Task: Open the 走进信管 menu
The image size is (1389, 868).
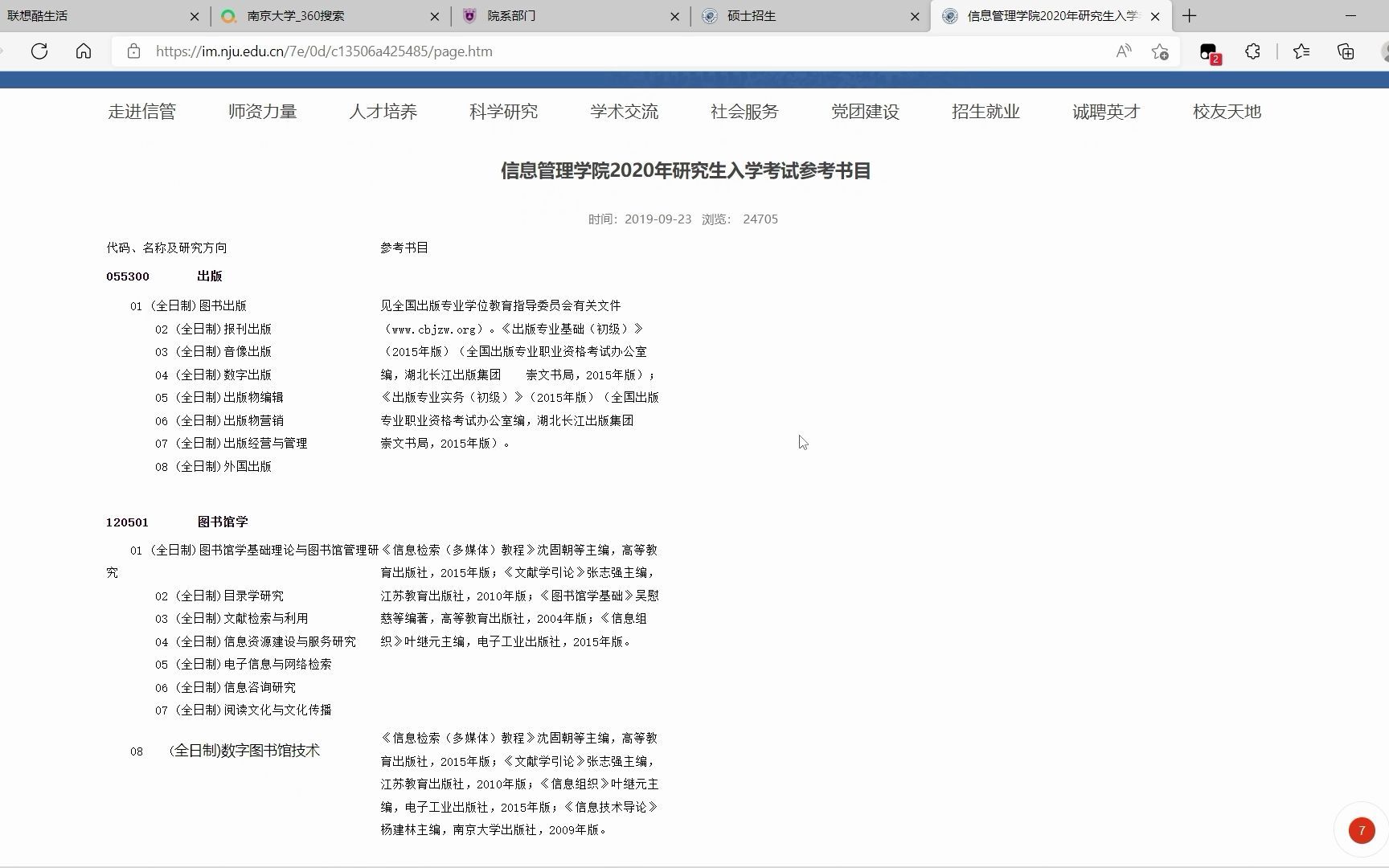Action: coord(141,112)
